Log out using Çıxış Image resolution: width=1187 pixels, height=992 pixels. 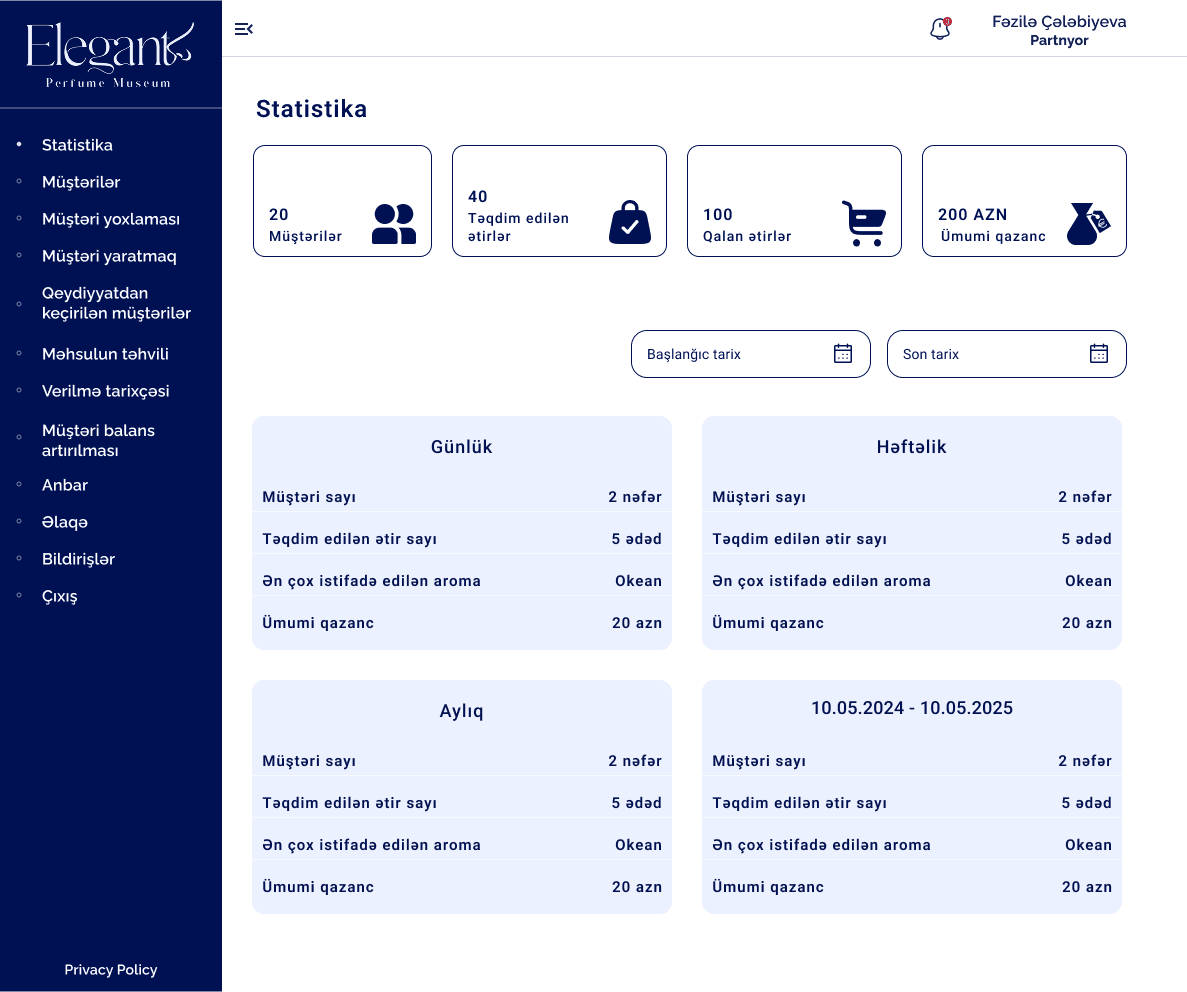click(60, 596)
